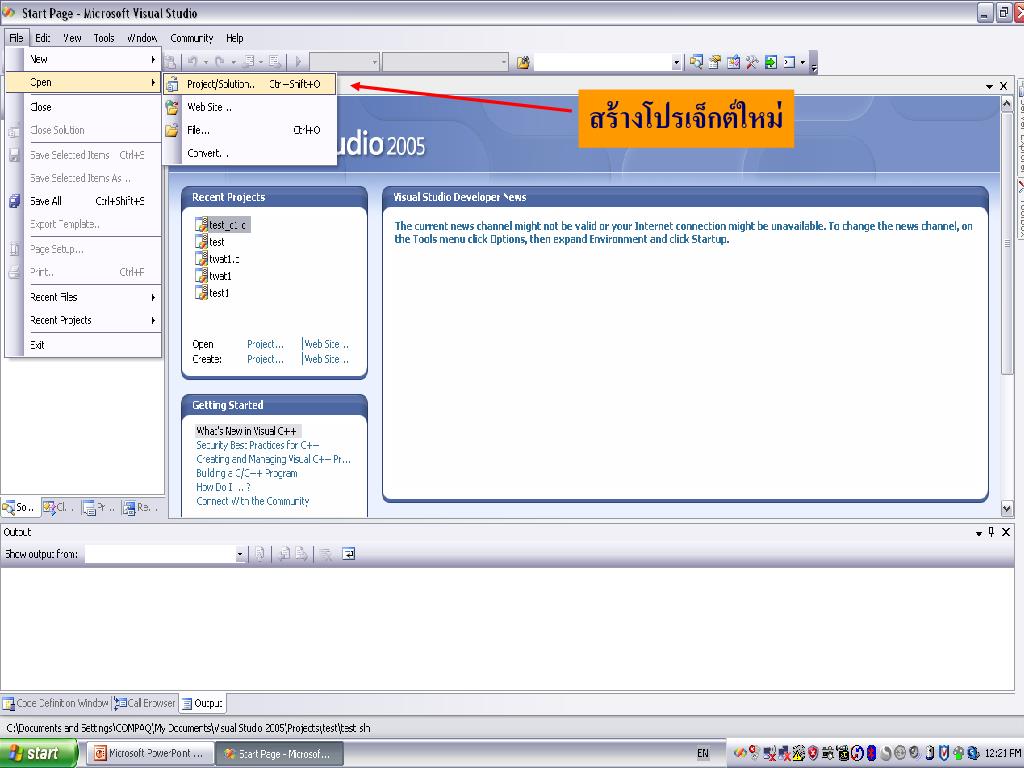Click the Save All icon in File menu

tap(14, 201)
